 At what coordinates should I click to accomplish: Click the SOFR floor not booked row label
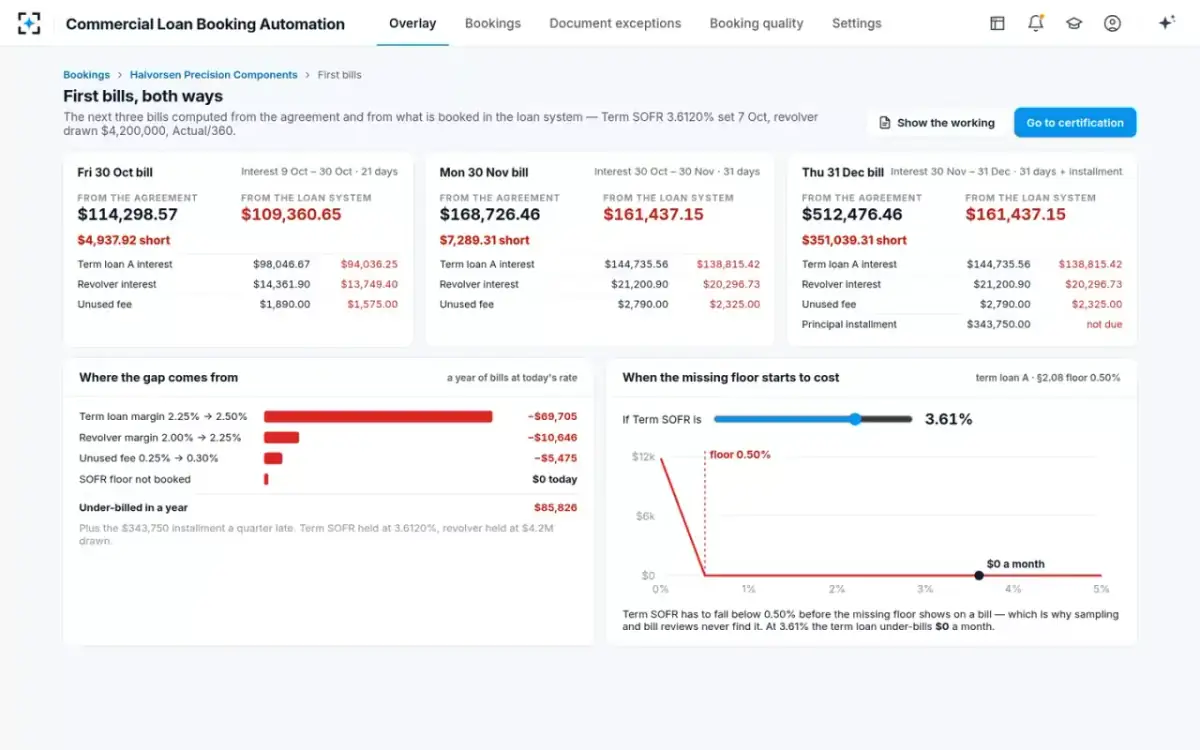[135, 479]
